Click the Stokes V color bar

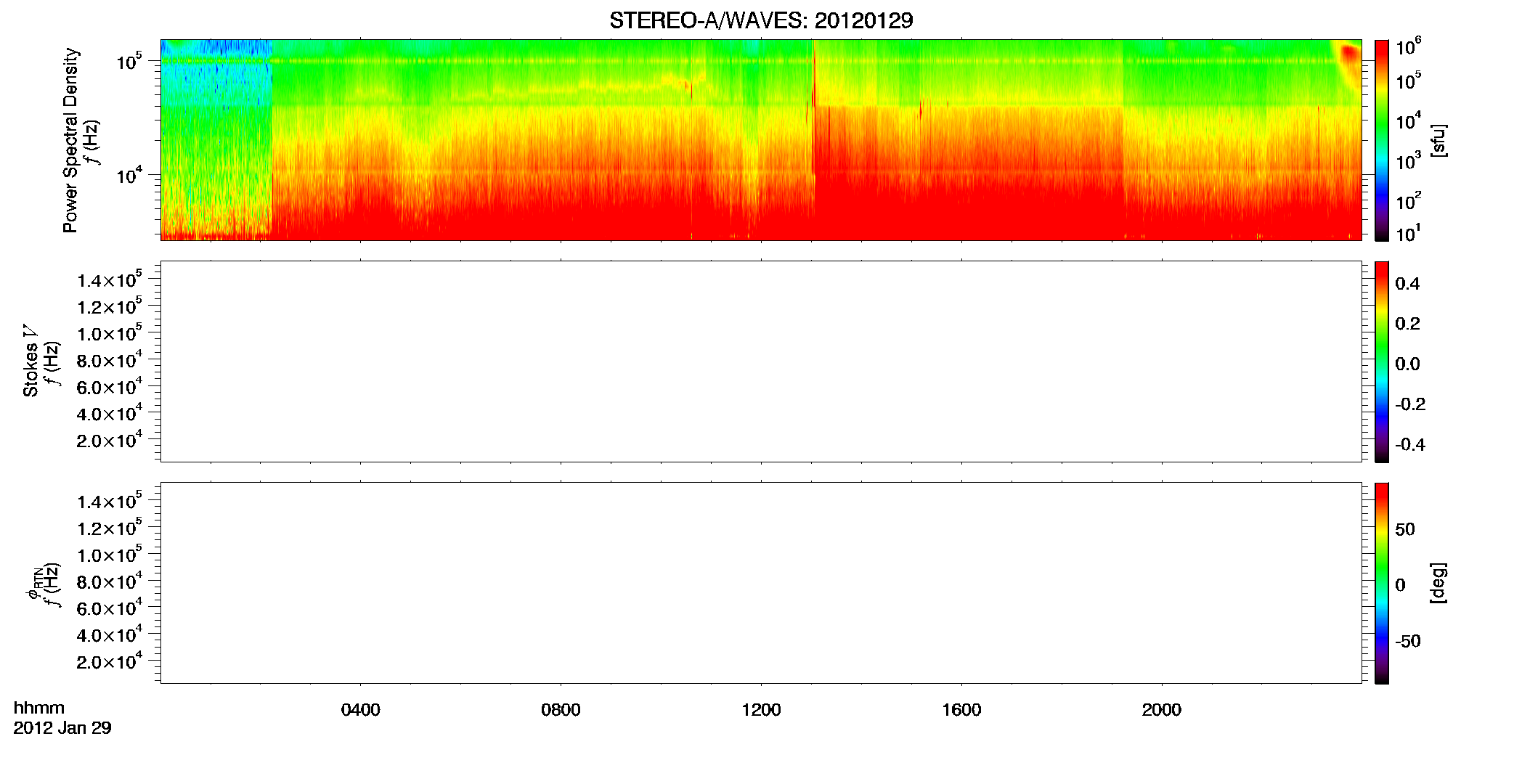(x=1382, y=362)
